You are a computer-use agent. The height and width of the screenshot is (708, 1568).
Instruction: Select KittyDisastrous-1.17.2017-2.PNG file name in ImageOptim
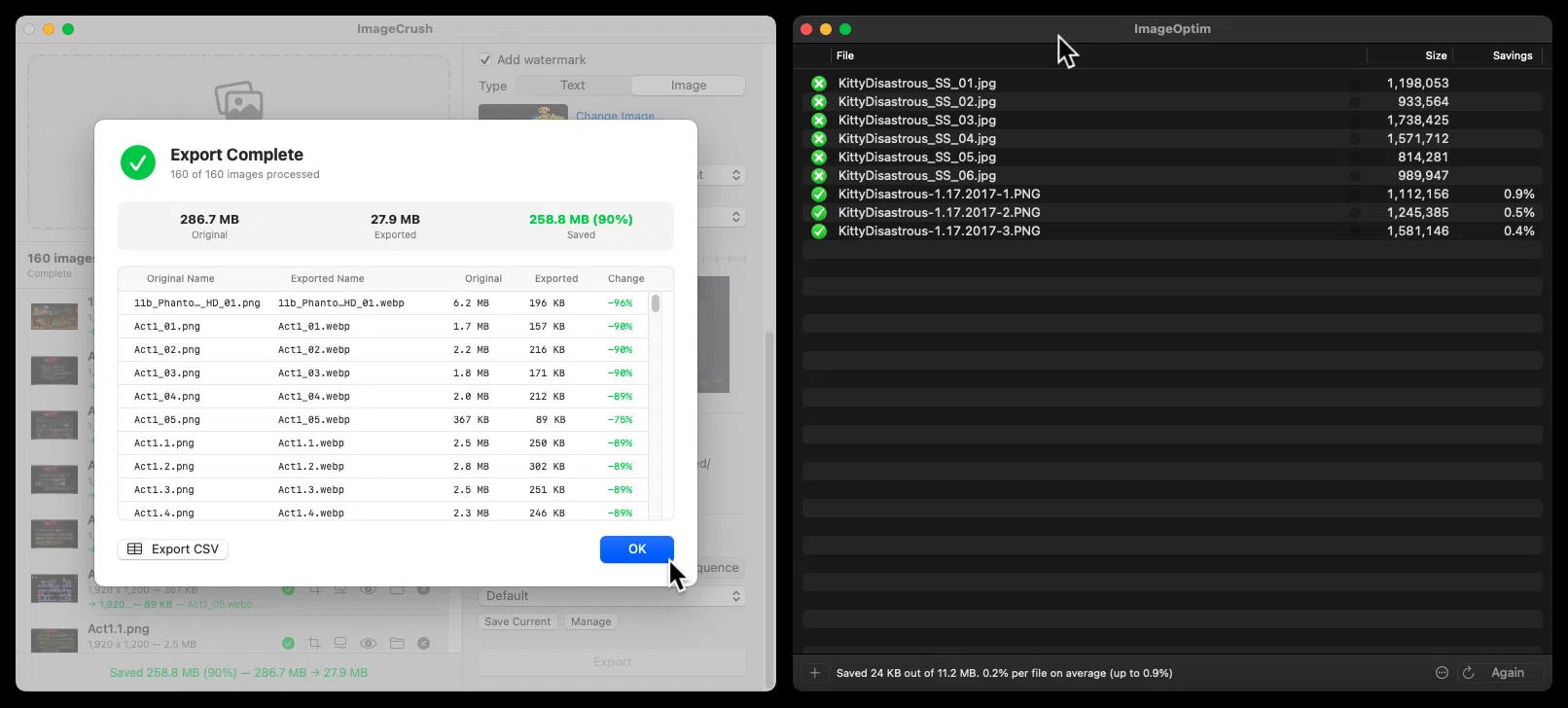tap(940, 213)
